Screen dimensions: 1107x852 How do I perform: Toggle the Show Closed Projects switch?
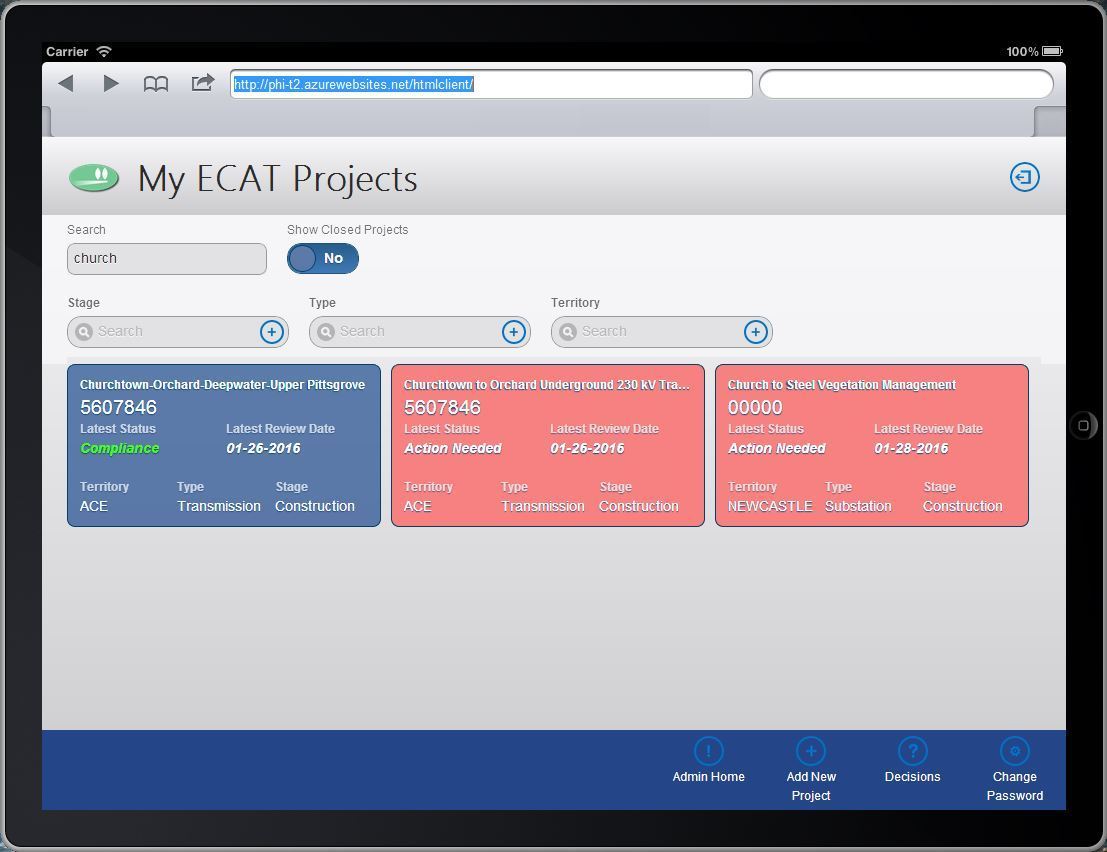pos(322,259)
